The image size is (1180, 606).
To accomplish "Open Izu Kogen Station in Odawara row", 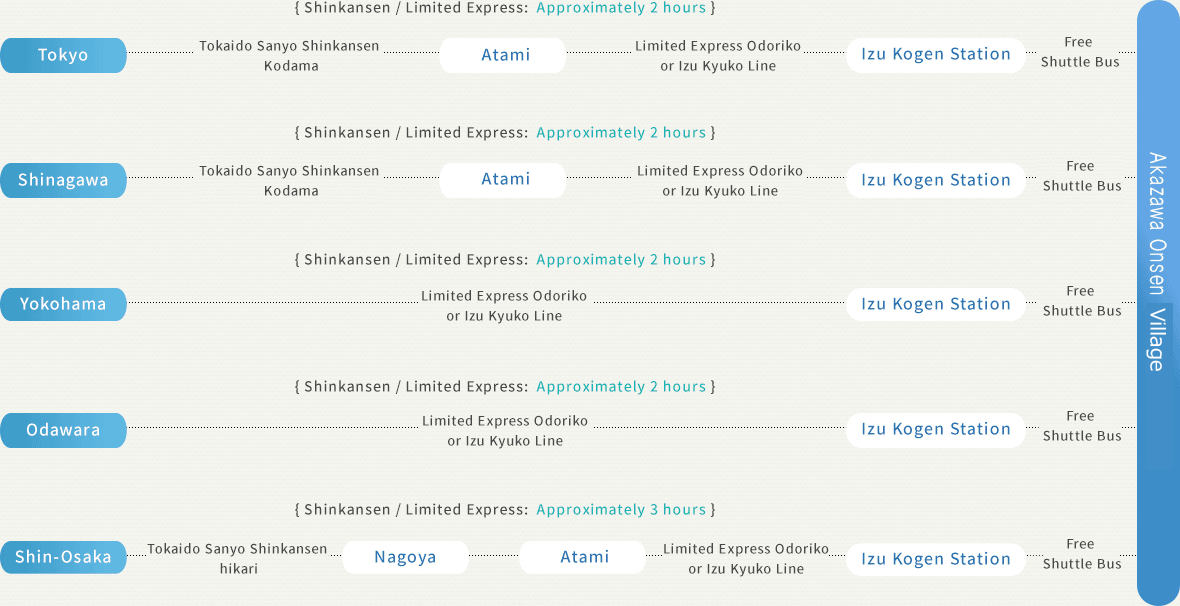I will coord(935,430).
